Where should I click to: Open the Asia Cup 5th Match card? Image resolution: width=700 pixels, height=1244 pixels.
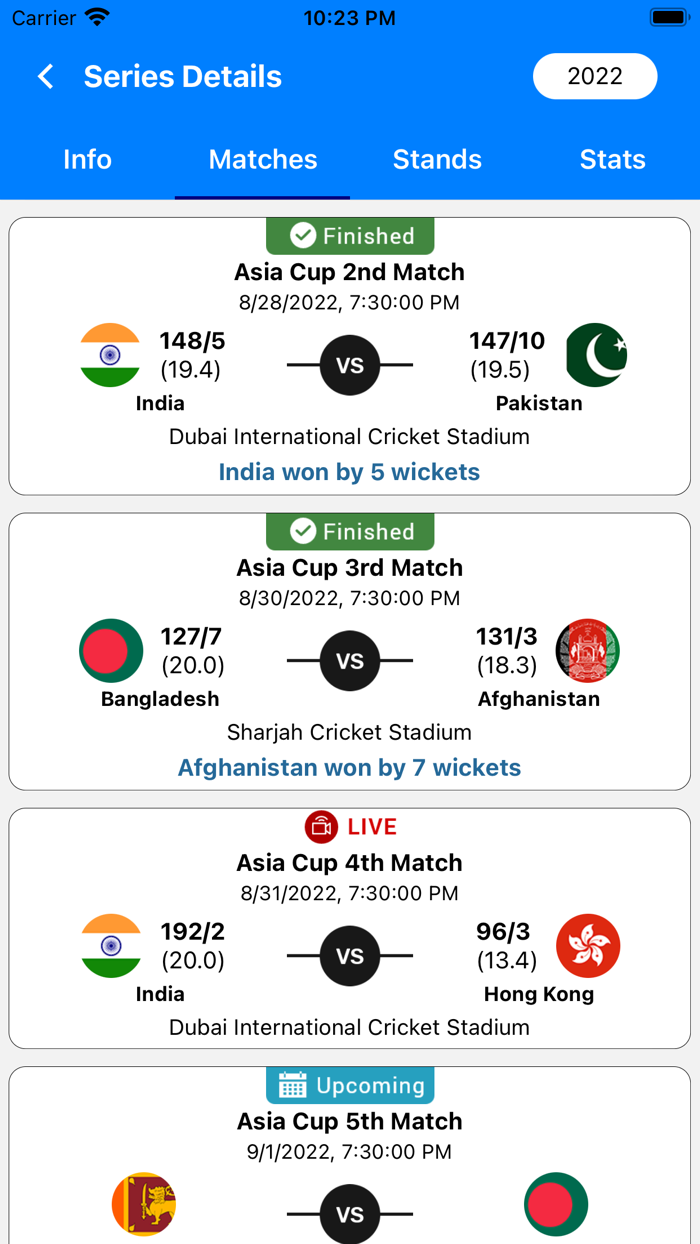(349, 1120)
